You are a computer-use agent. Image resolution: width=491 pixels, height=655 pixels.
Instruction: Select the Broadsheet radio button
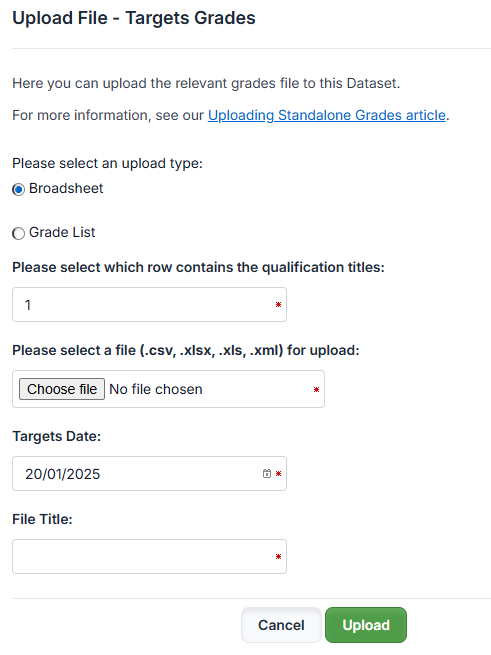pyautogui.click(x=18, y=190)
